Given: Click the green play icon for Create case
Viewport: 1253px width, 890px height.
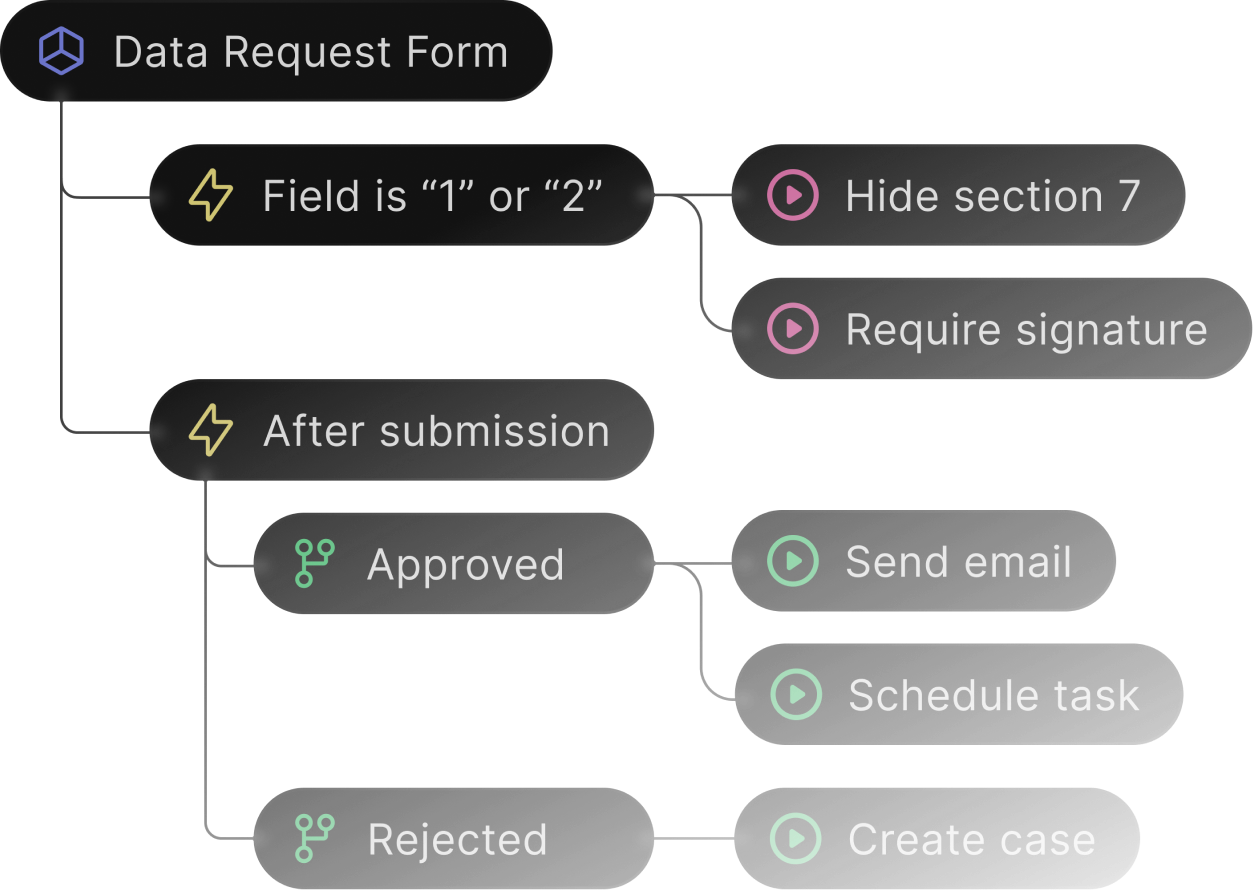Looking at the screenshot, I should pos(796,838).
